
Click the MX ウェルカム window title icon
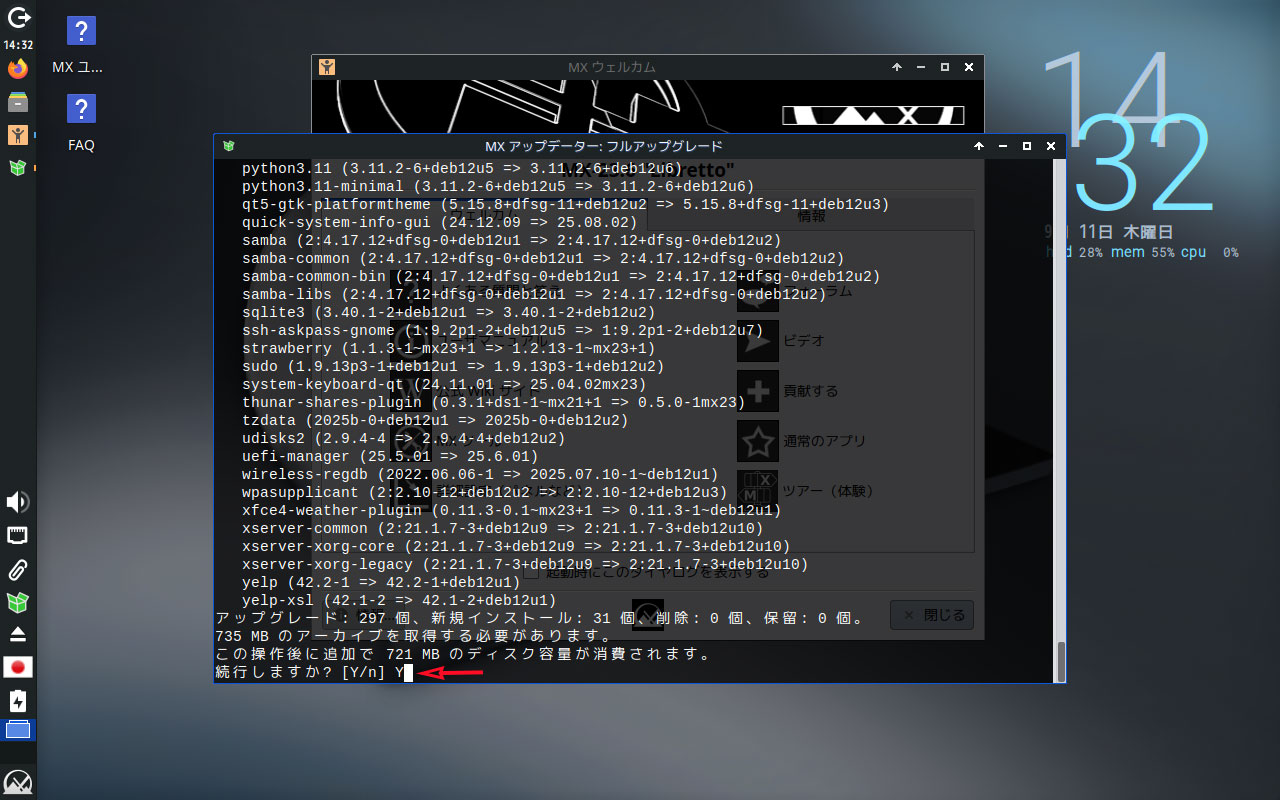327,67
